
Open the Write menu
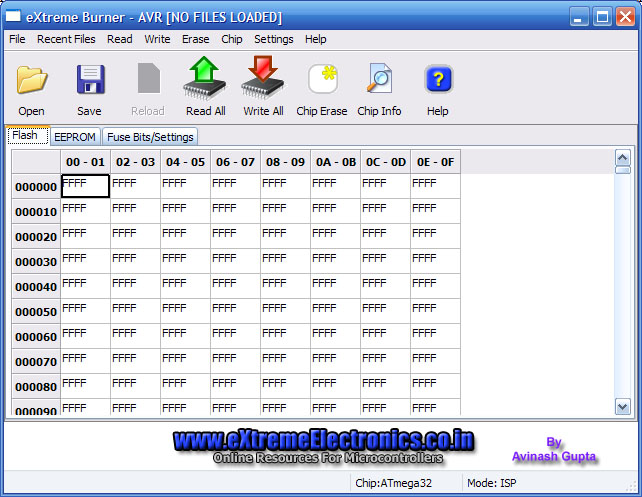(157, 39)
